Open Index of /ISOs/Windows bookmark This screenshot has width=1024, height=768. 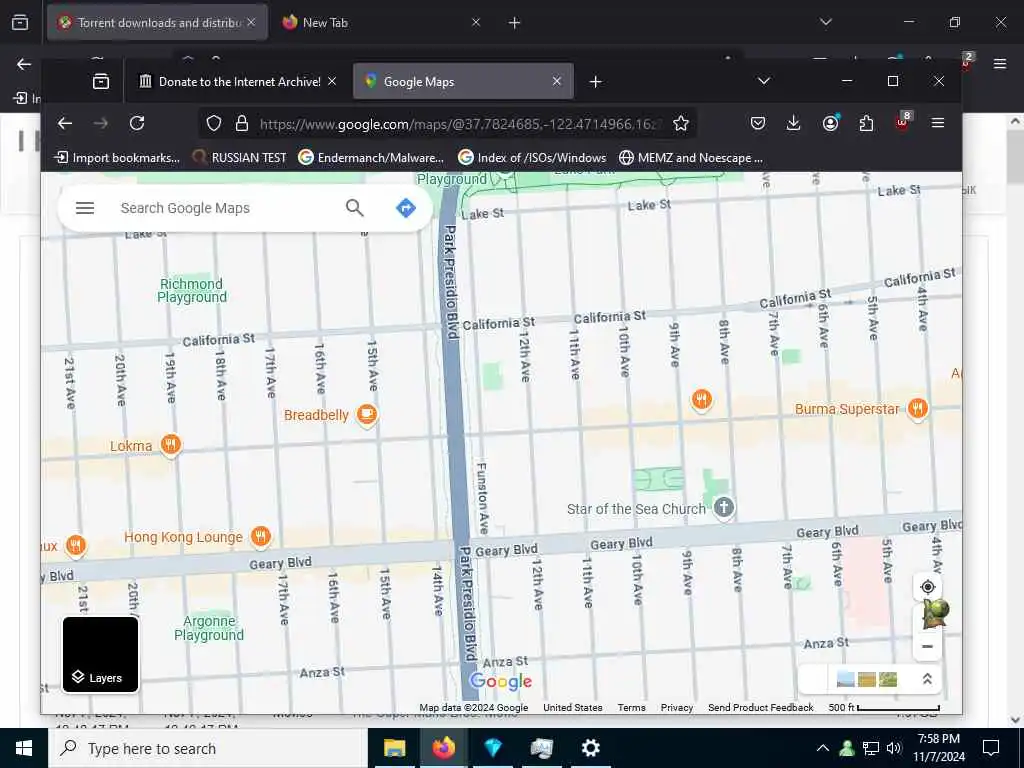532,157
